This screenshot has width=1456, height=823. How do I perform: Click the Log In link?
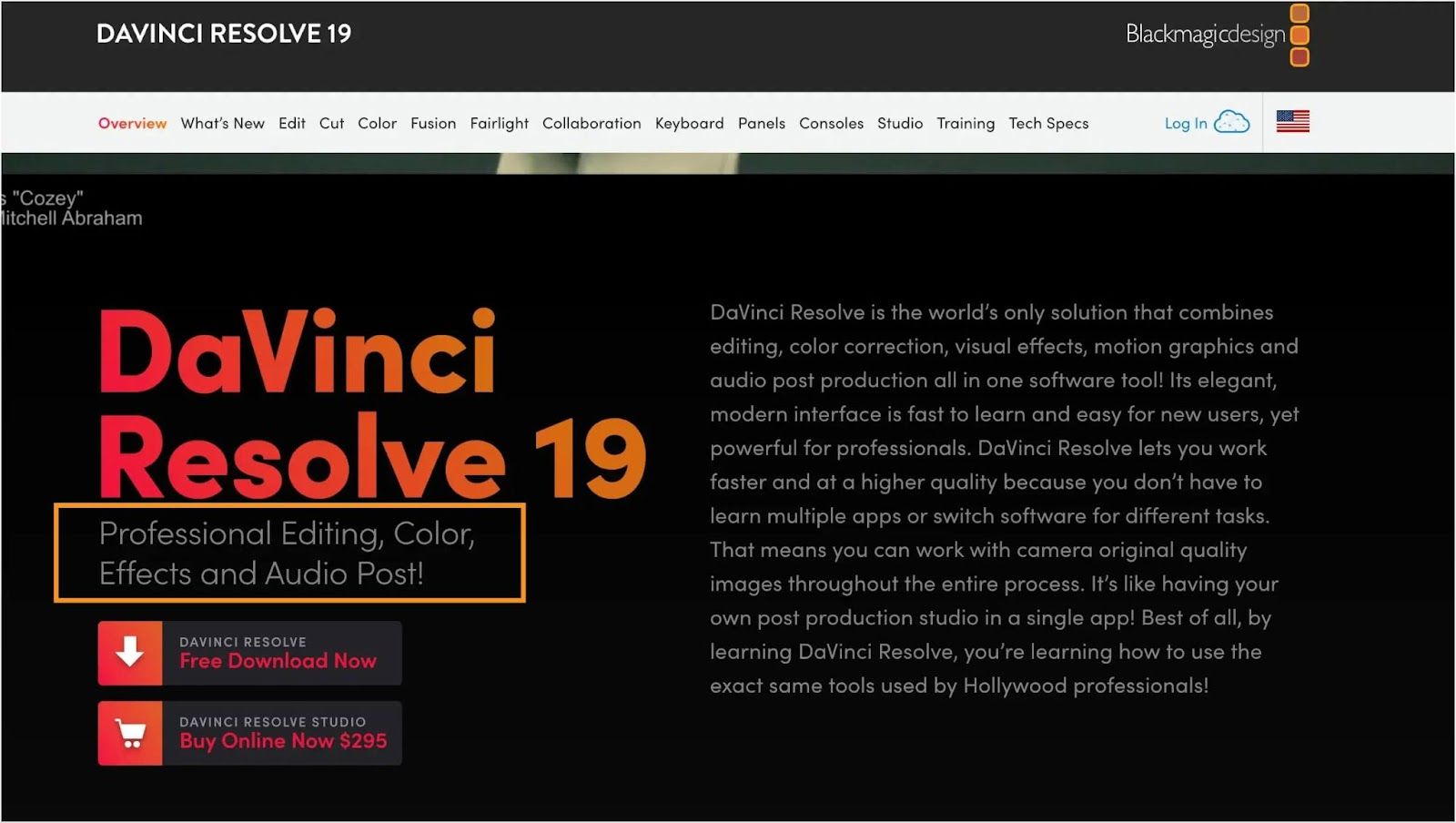tap(1186, 123)
